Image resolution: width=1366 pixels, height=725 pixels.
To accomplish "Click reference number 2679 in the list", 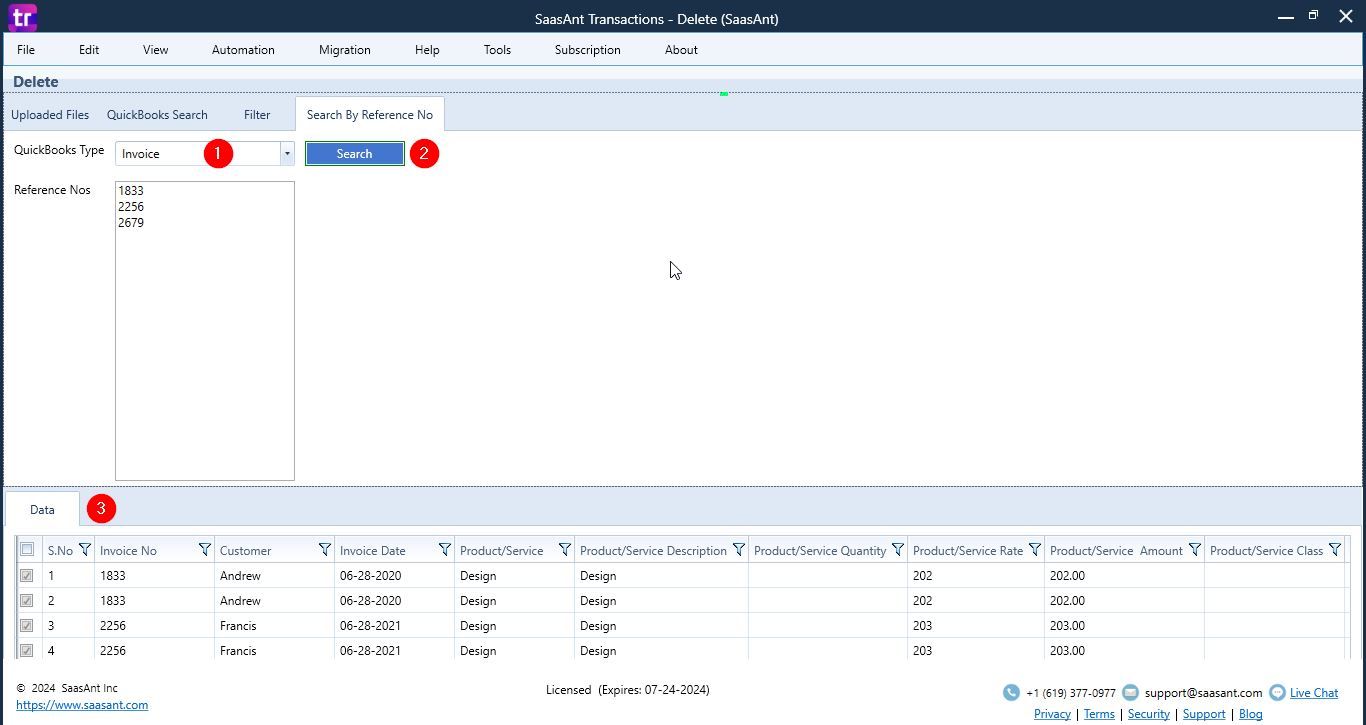I will pos(131,223).
